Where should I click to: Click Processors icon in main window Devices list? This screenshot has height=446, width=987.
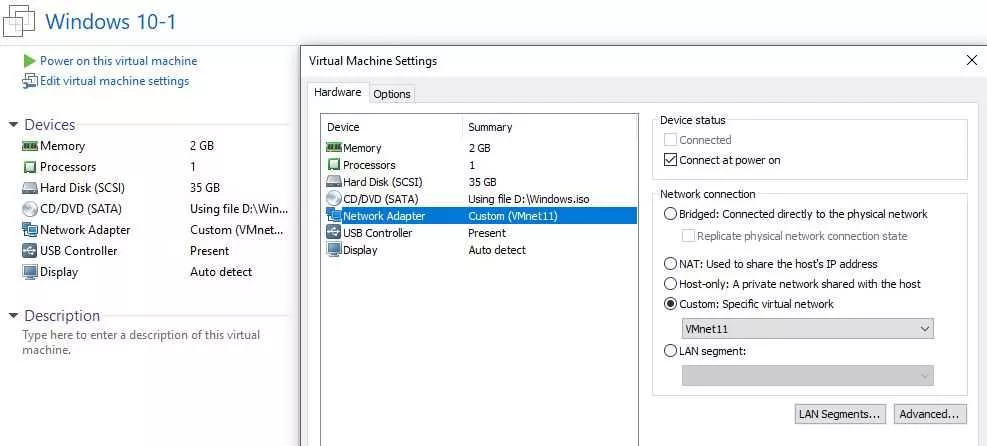(30, 167)
